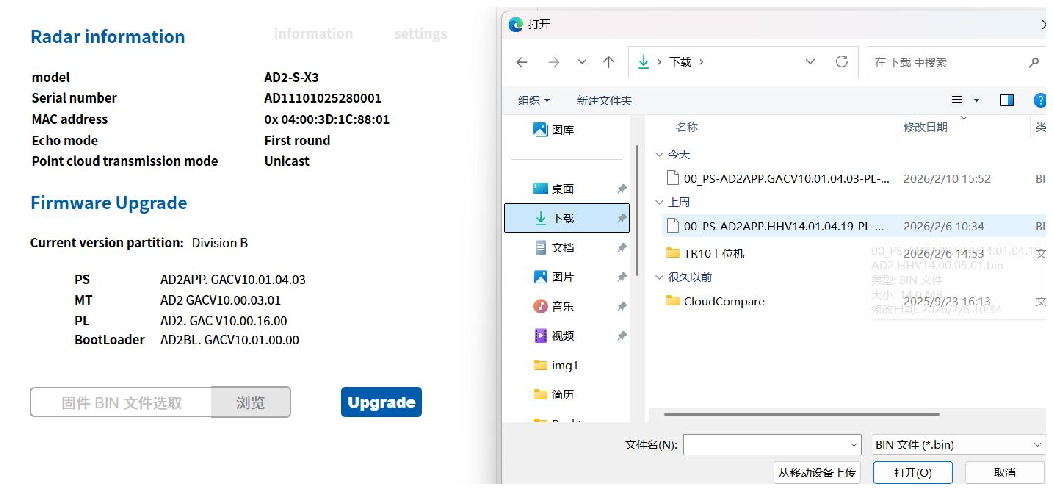Click the Division B partition value
This screenshot has width=1053, height=491.
click(220, 242)
